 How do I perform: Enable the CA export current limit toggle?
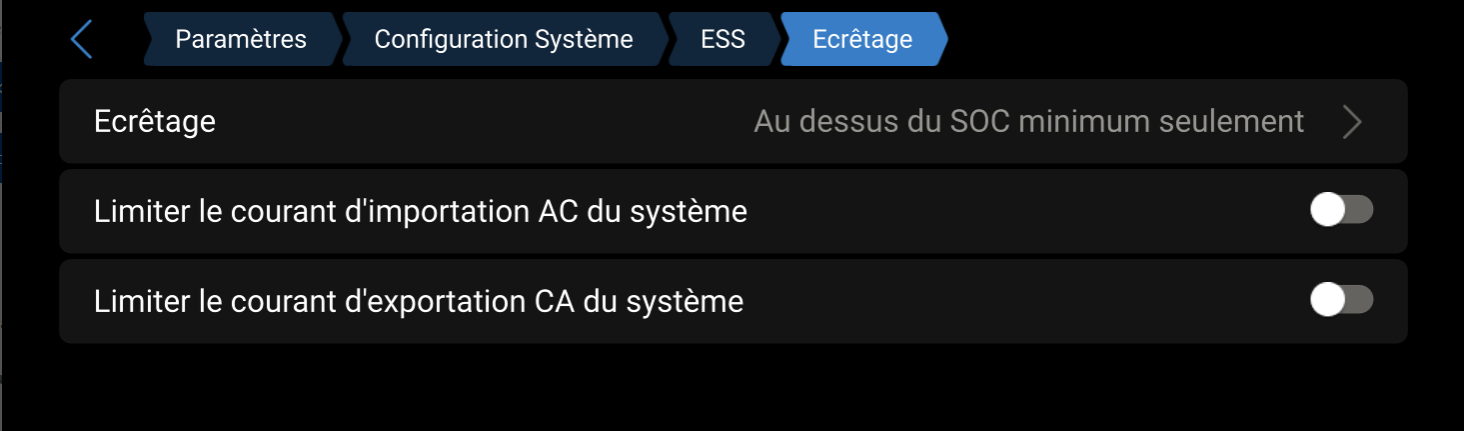tap(1341, 300)
